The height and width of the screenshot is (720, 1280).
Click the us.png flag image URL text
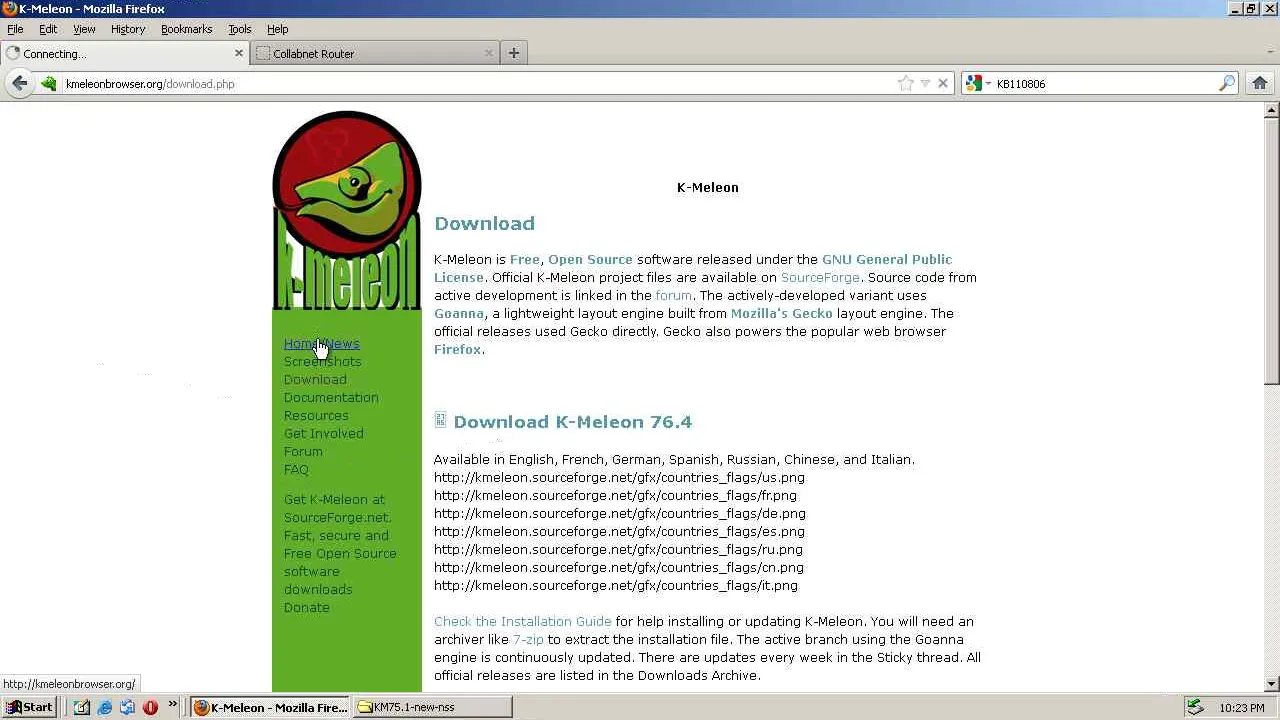pos(619,478)
